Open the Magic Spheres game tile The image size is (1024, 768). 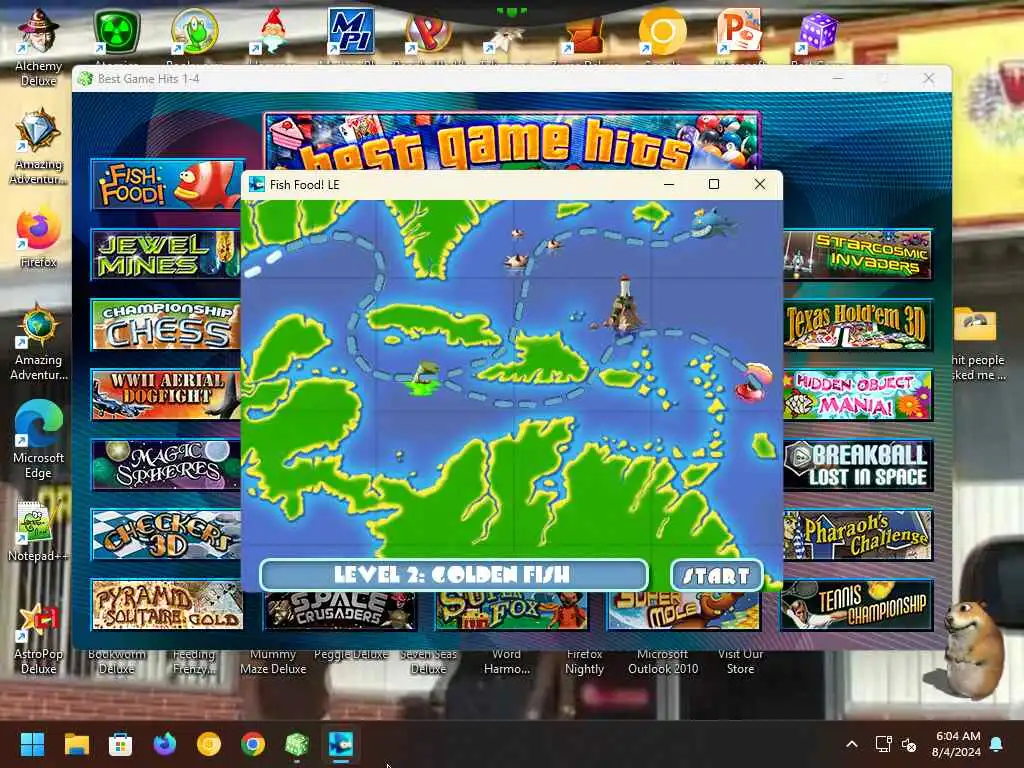(166, 466)
